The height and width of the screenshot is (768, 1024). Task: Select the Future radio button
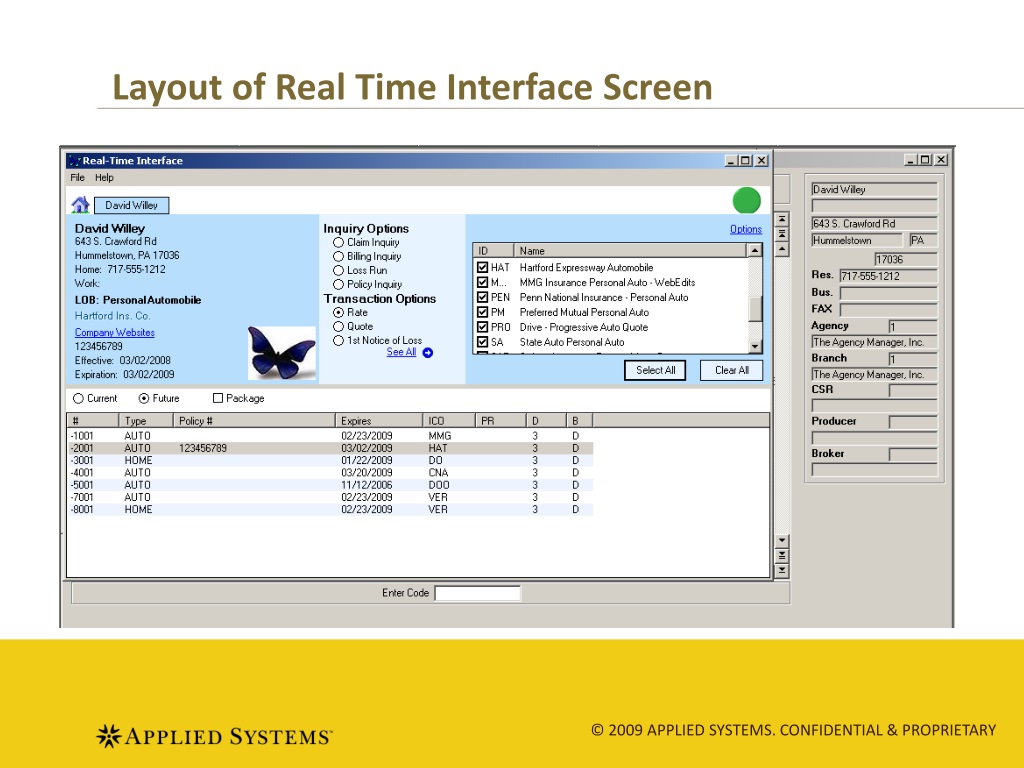pyautogui.click(x=144, y=398)
